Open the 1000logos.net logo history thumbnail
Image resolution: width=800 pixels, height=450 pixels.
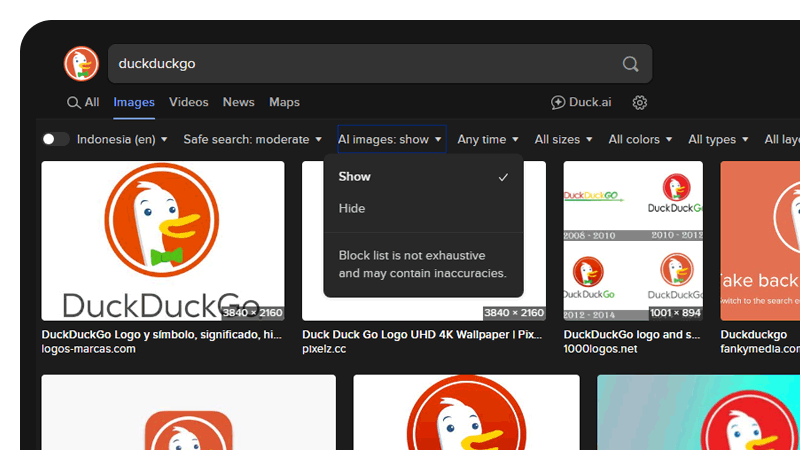(633, 241)
